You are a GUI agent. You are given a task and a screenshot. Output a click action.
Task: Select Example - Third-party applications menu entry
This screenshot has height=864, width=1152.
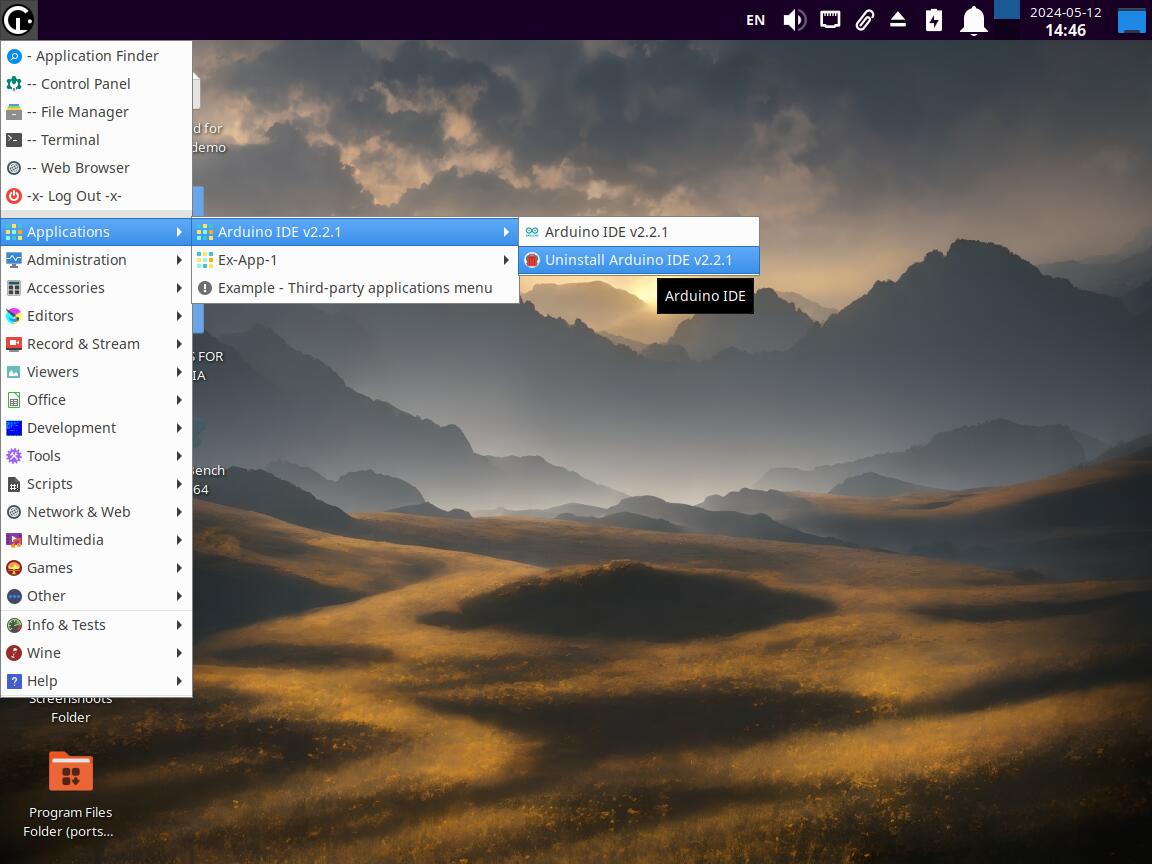(x=355, y=288)
